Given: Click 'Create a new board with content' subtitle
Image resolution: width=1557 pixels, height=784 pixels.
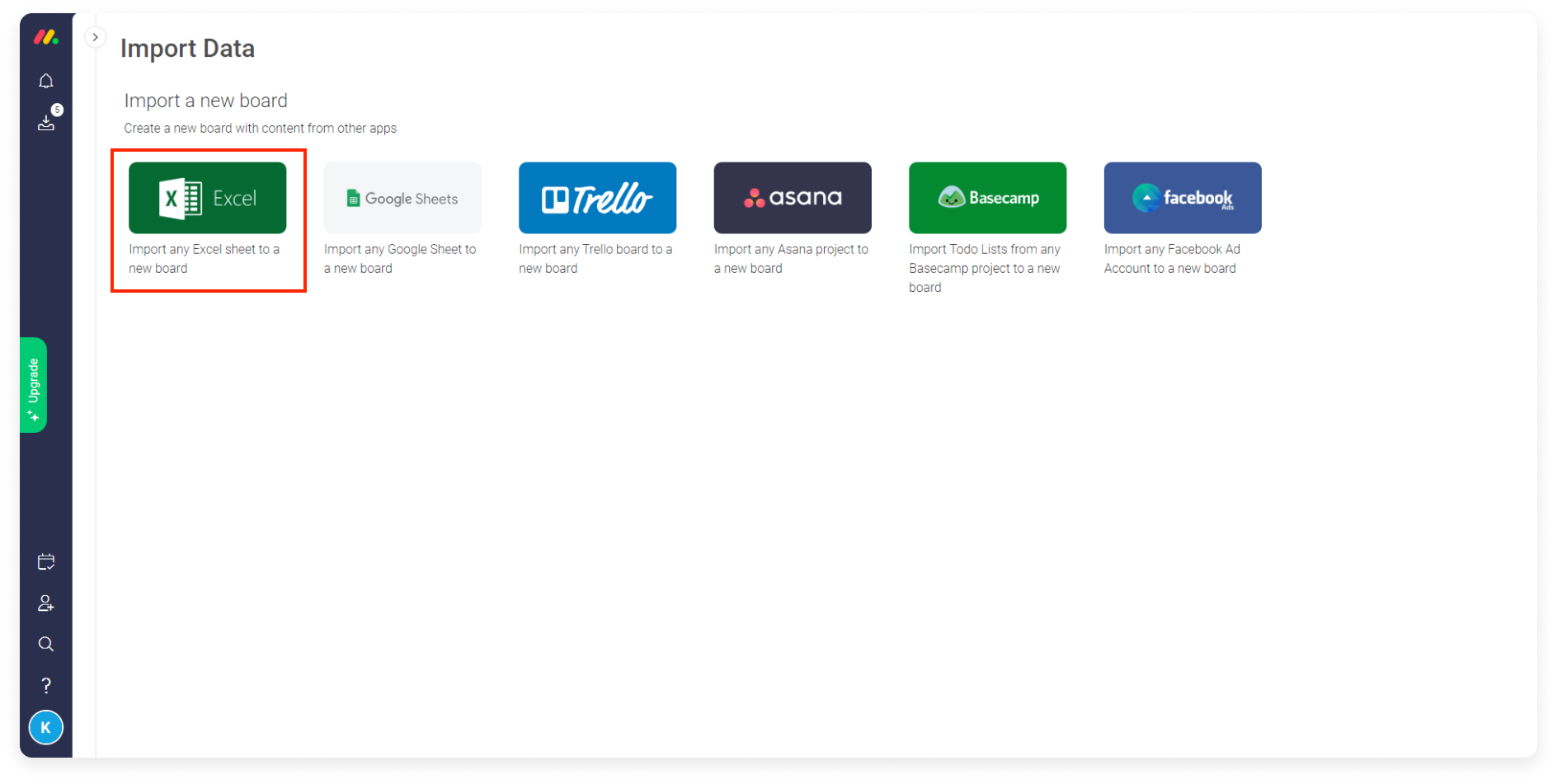Looking at the screenshot, I should pyautogui.click(x=261, y=129).
